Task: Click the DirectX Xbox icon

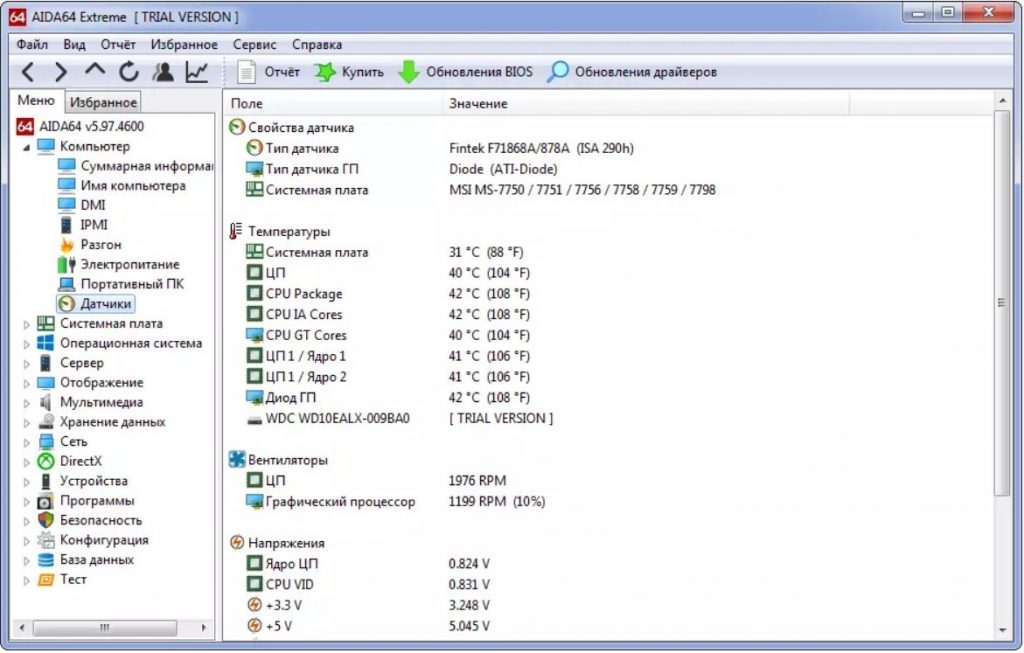Action: [x=46, y=461]
